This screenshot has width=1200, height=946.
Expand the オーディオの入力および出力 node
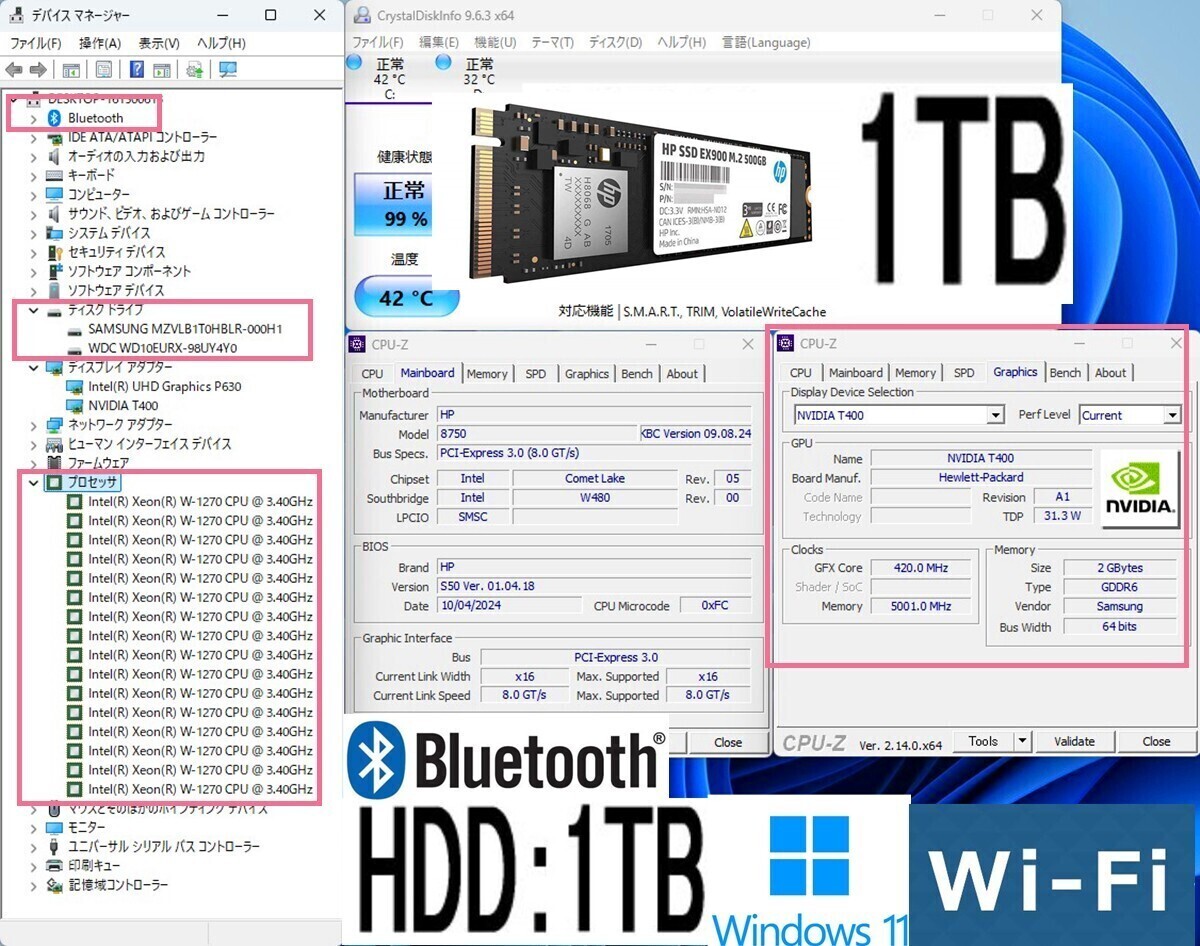(x=33, y=156)
